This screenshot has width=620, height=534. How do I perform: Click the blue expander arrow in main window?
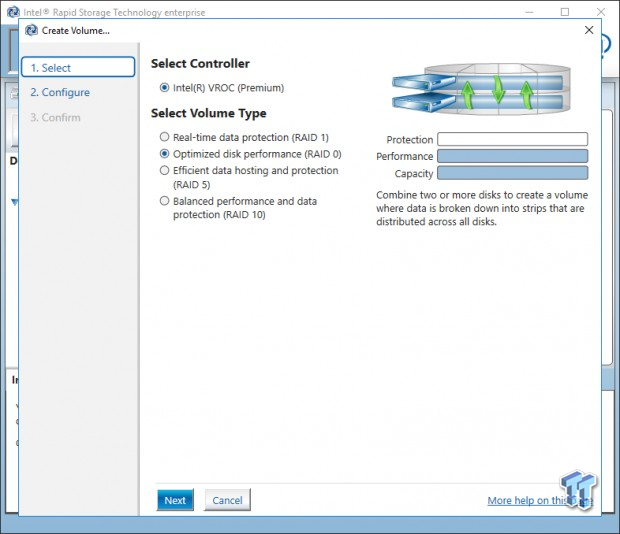tap(15, 202)
